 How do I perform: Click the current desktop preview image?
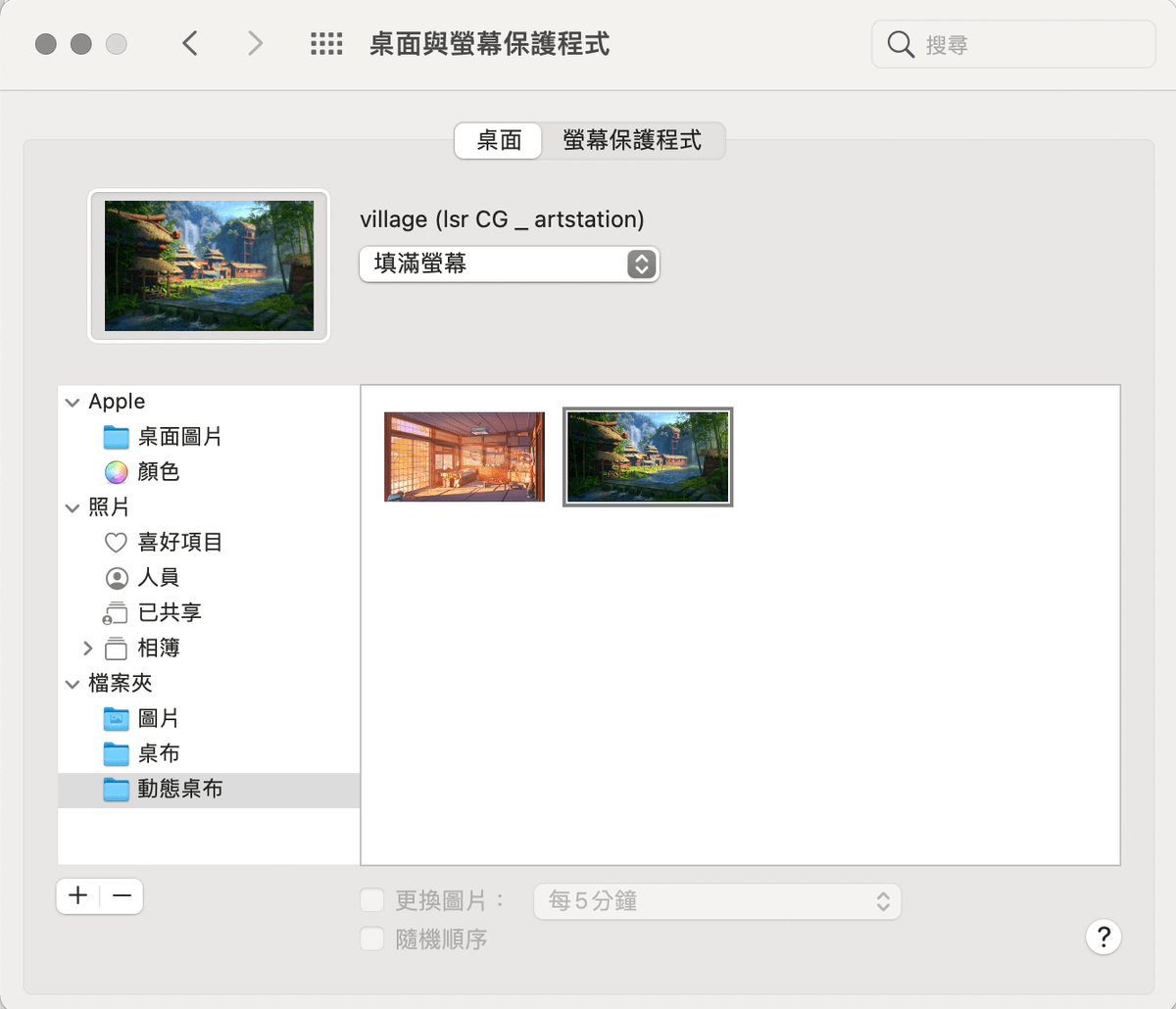(x=210, y=266)
